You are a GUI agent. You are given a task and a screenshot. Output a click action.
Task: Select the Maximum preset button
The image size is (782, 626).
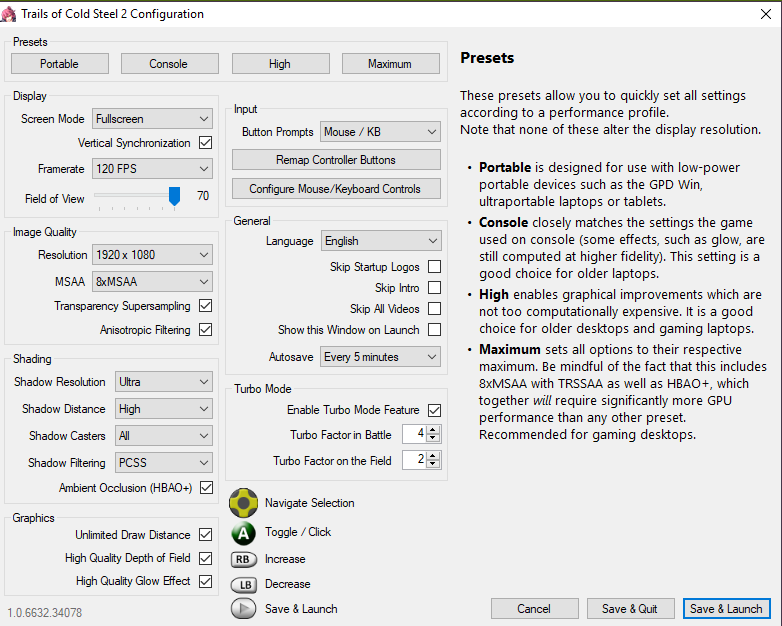coord(390,64)
